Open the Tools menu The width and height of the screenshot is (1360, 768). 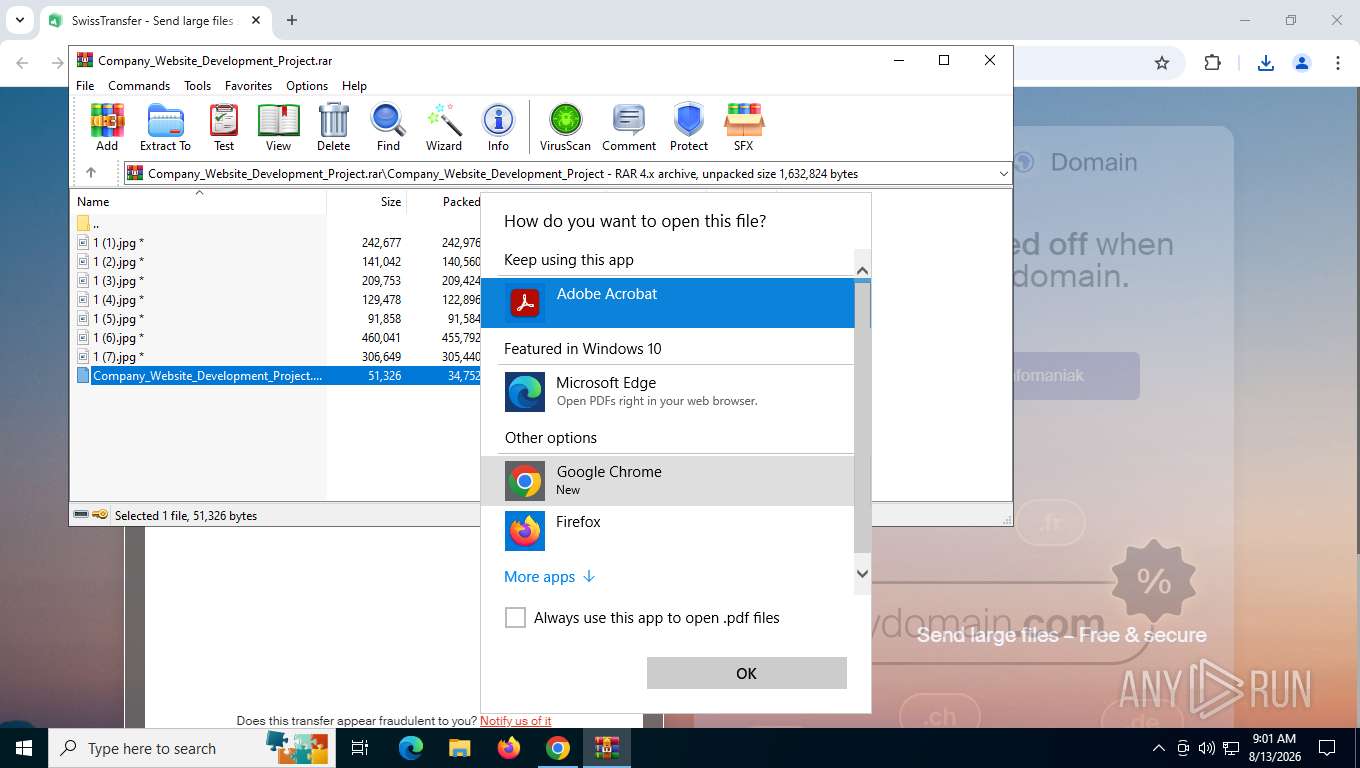tap(197, 86)
